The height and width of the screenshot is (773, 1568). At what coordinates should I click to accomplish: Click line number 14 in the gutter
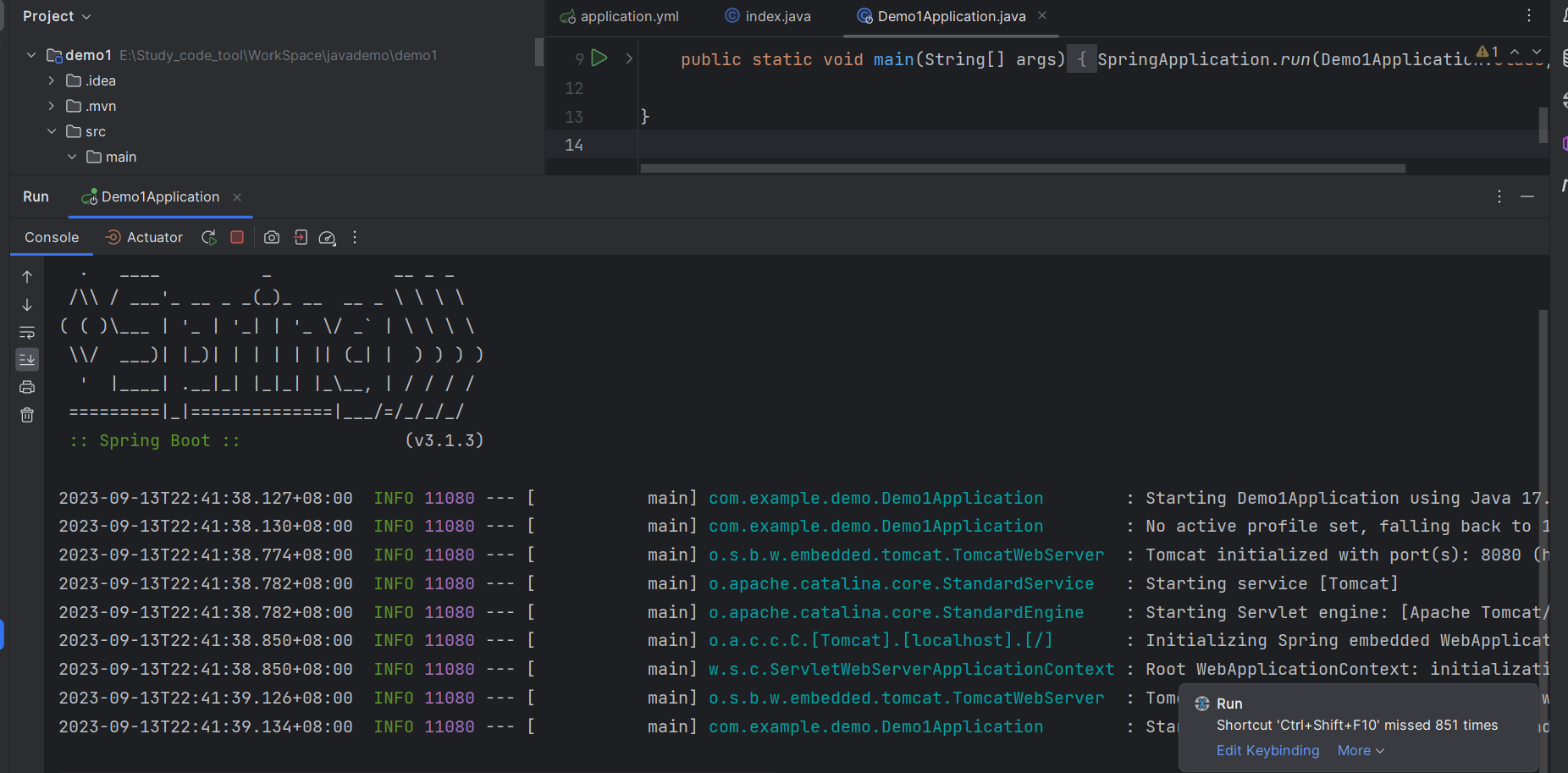574,145
